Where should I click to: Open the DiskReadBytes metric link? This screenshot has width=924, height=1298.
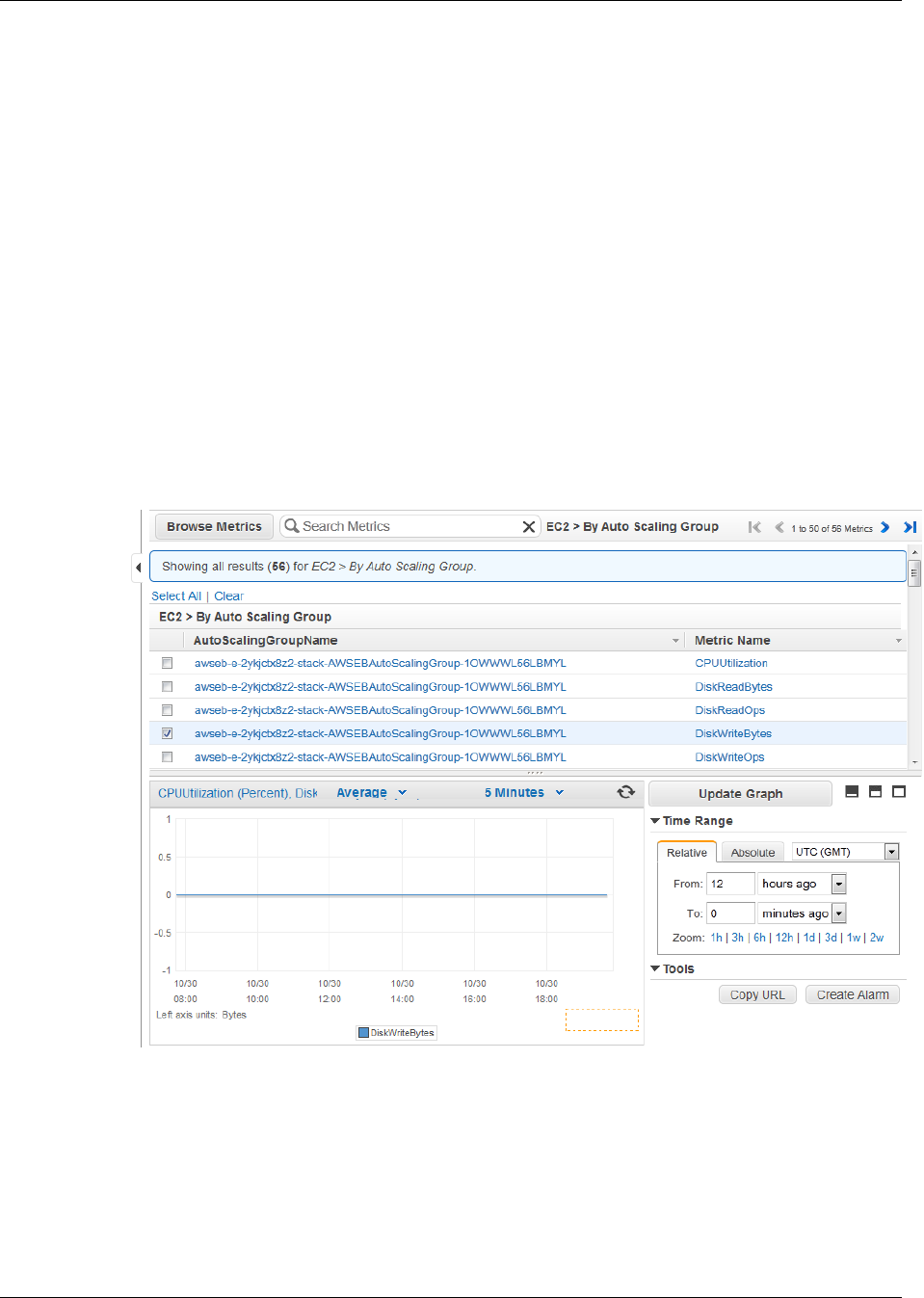click(x=733, y=687)
